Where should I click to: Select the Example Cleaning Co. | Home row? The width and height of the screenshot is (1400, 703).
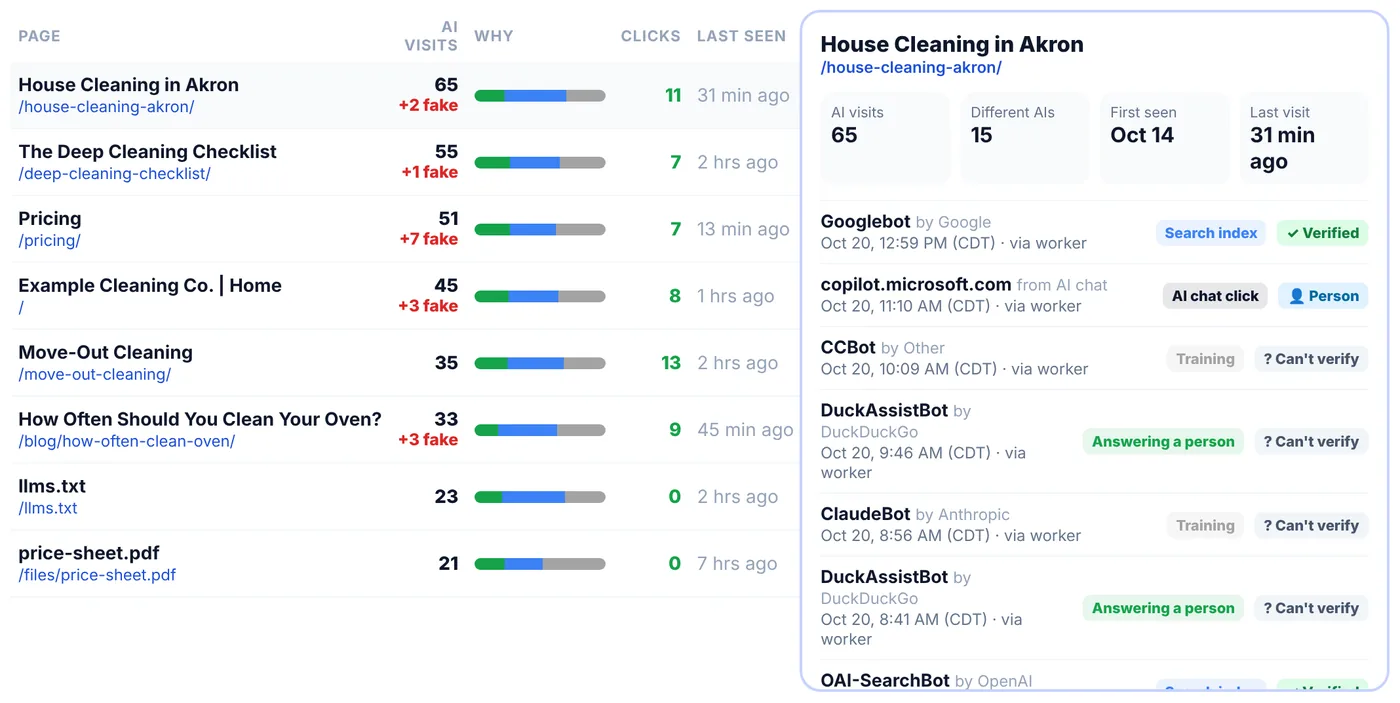pyautogui.click(x=405, y=296)
